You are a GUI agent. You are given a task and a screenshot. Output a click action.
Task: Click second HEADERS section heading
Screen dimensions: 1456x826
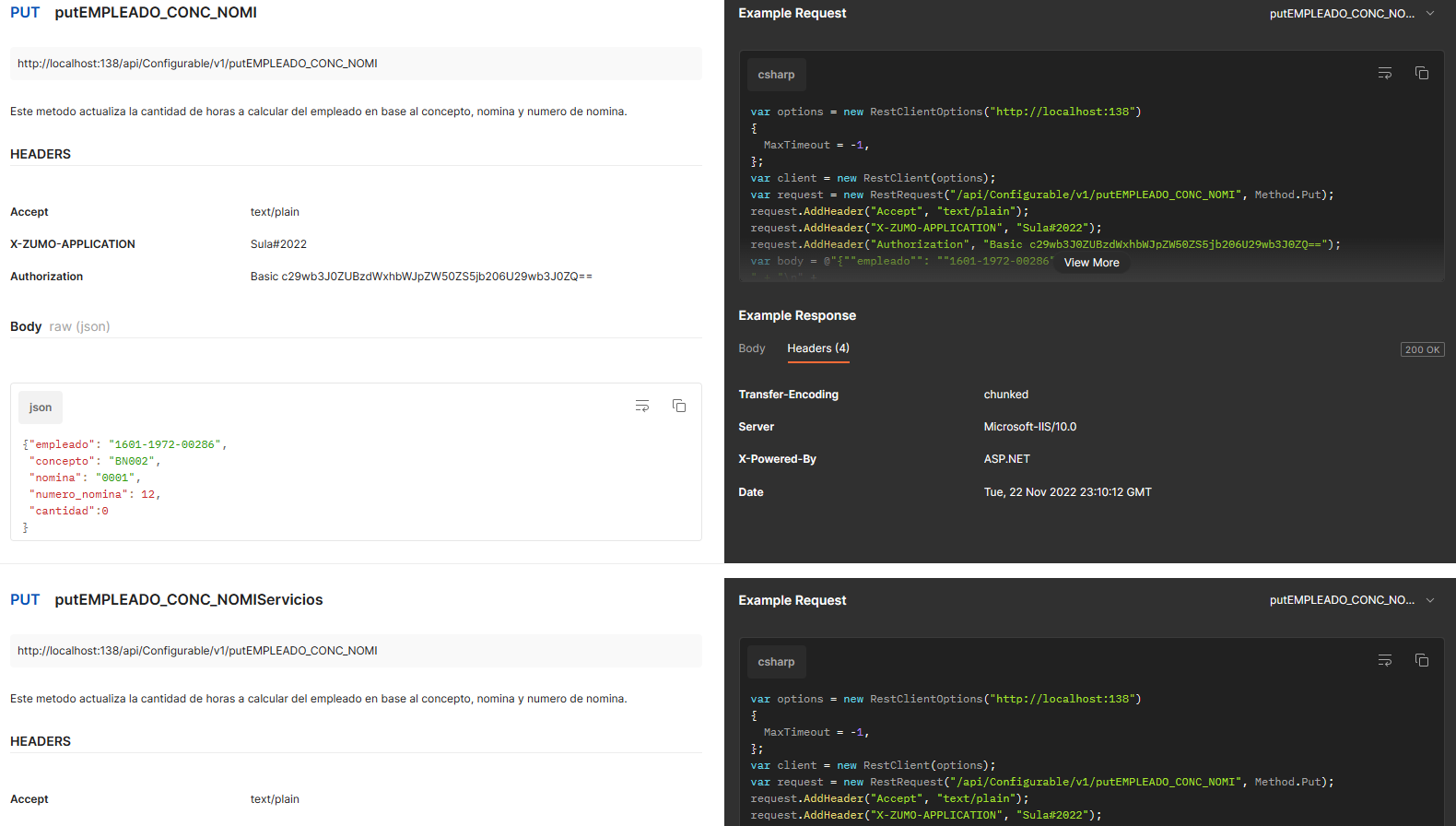pyautogui.click(x=41, y=741)
